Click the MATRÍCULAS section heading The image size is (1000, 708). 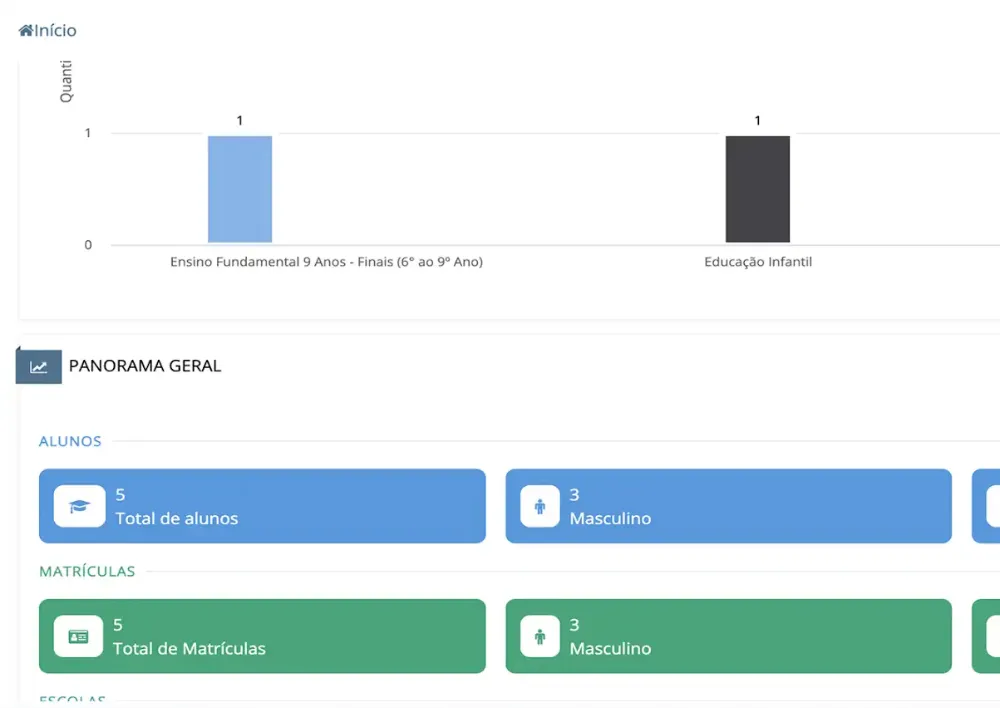(x=87, y=571)
